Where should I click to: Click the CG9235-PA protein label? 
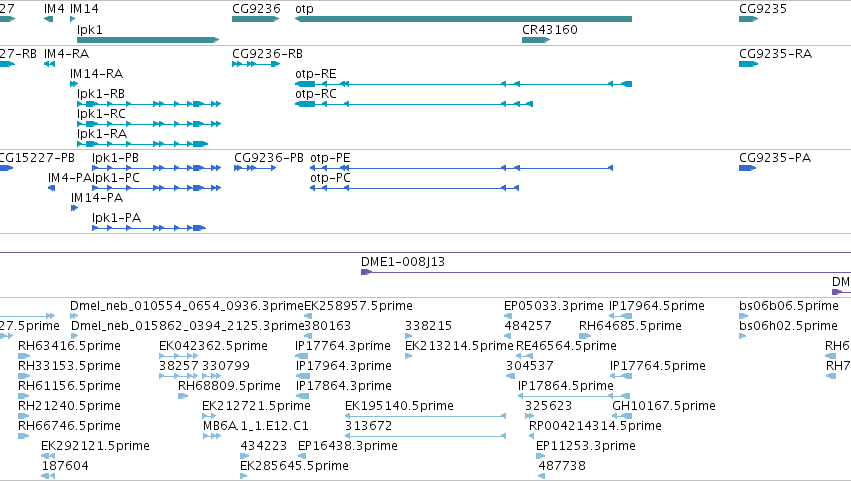(775, 158)
